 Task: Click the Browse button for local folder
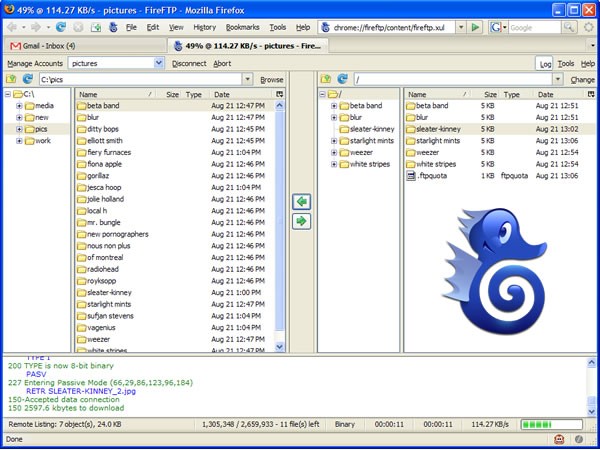point(272,80)
